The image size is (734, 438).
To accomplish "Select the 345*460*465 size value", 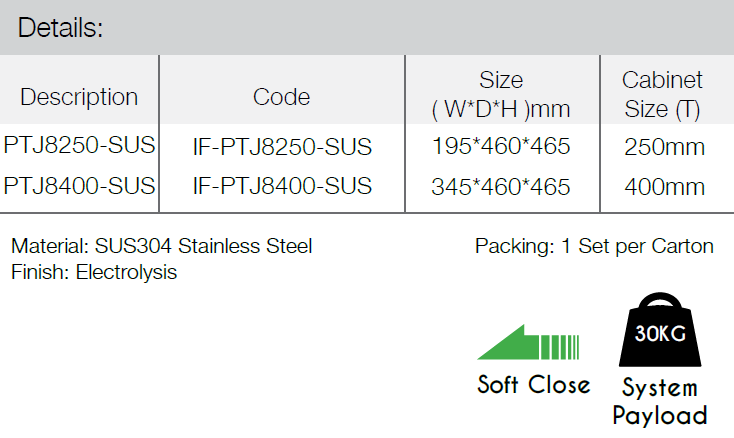I will pos(501,187).
